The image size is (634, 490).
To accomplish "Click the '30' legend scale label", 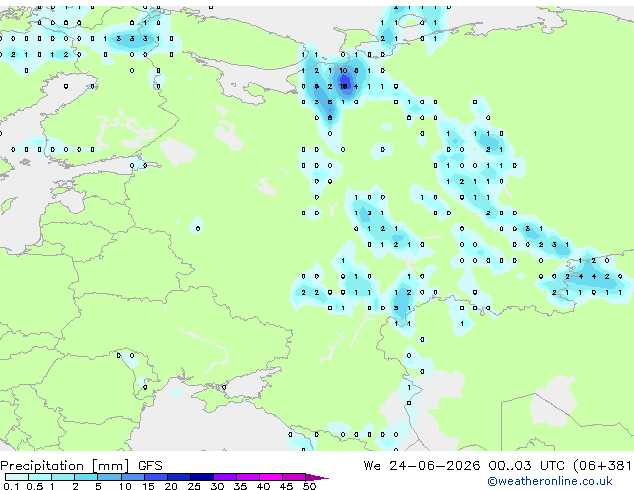I will (217, 486).
